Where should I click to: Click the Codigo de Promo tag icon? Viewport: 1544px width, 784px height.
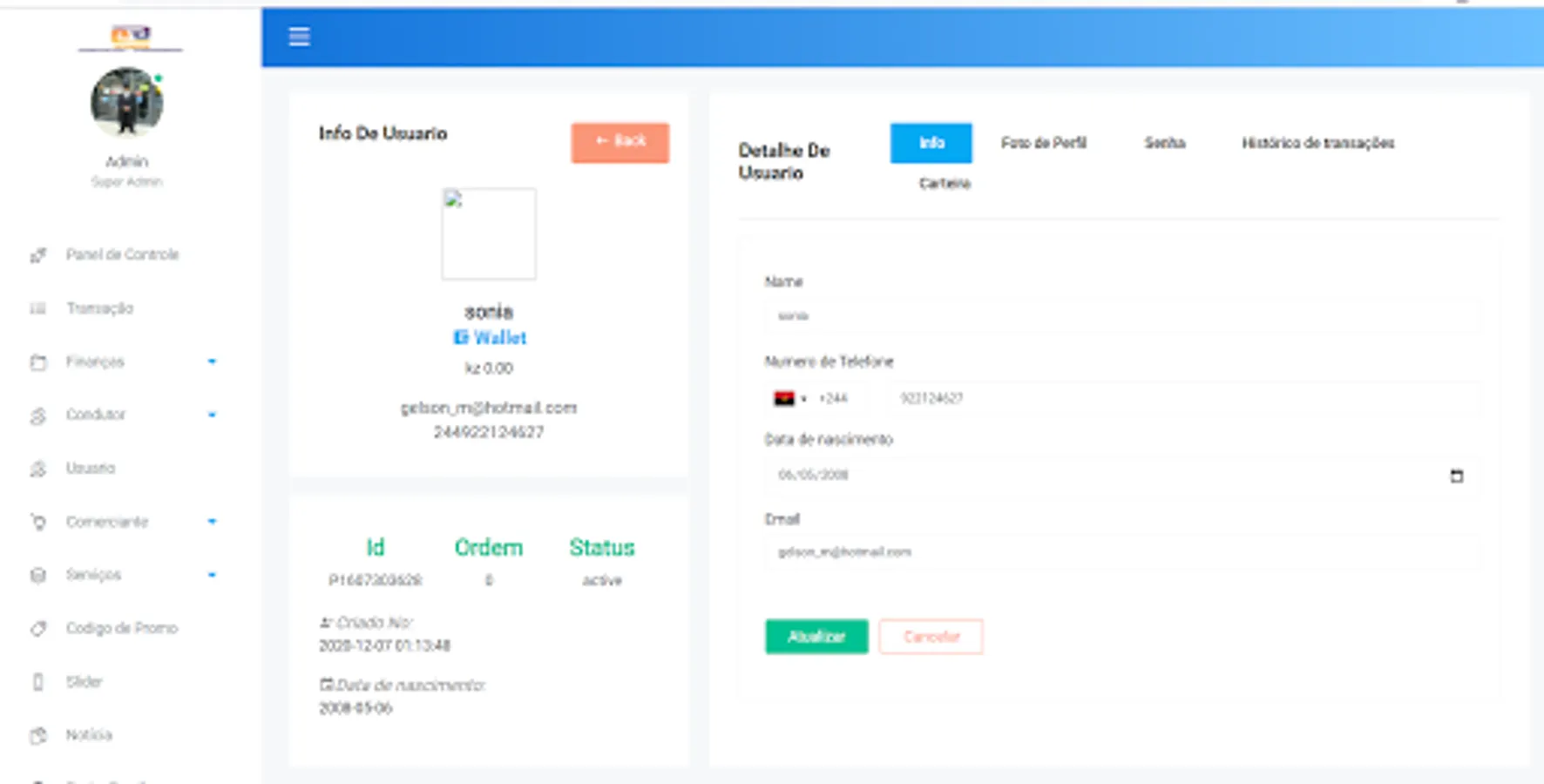[38, 628]
